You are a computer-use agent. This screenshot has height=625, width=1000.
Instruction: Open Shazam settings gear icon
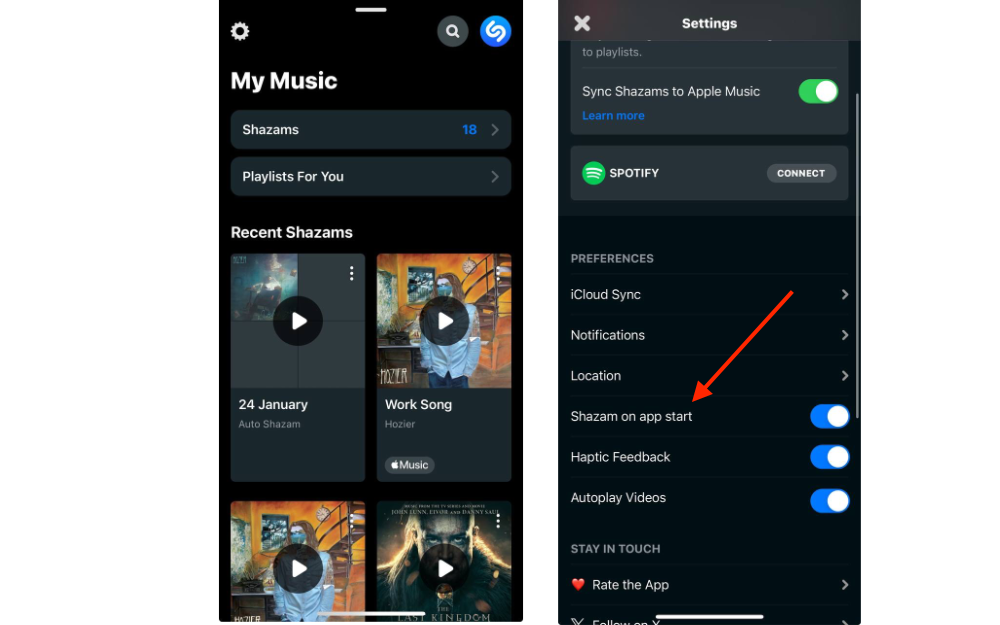pyautogui.click(x=240, y=31)
